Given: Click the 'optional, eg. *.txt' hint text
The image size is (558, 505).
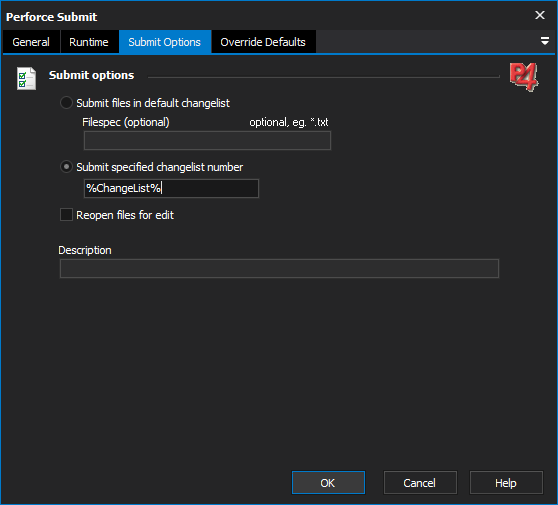Looking at the screenshot, I should (289, 122).
